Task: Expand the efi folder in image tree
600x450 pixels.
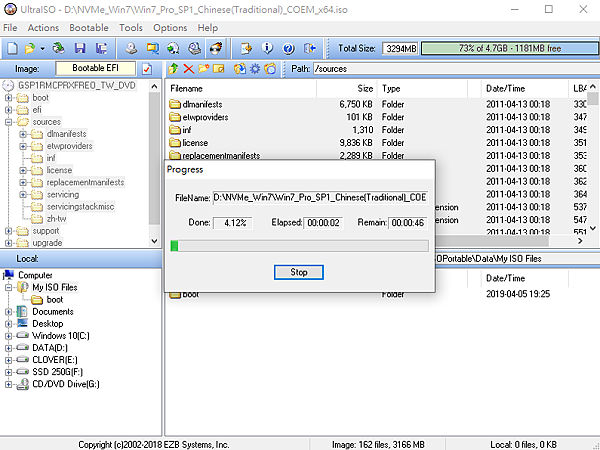Action: point(8,110)
